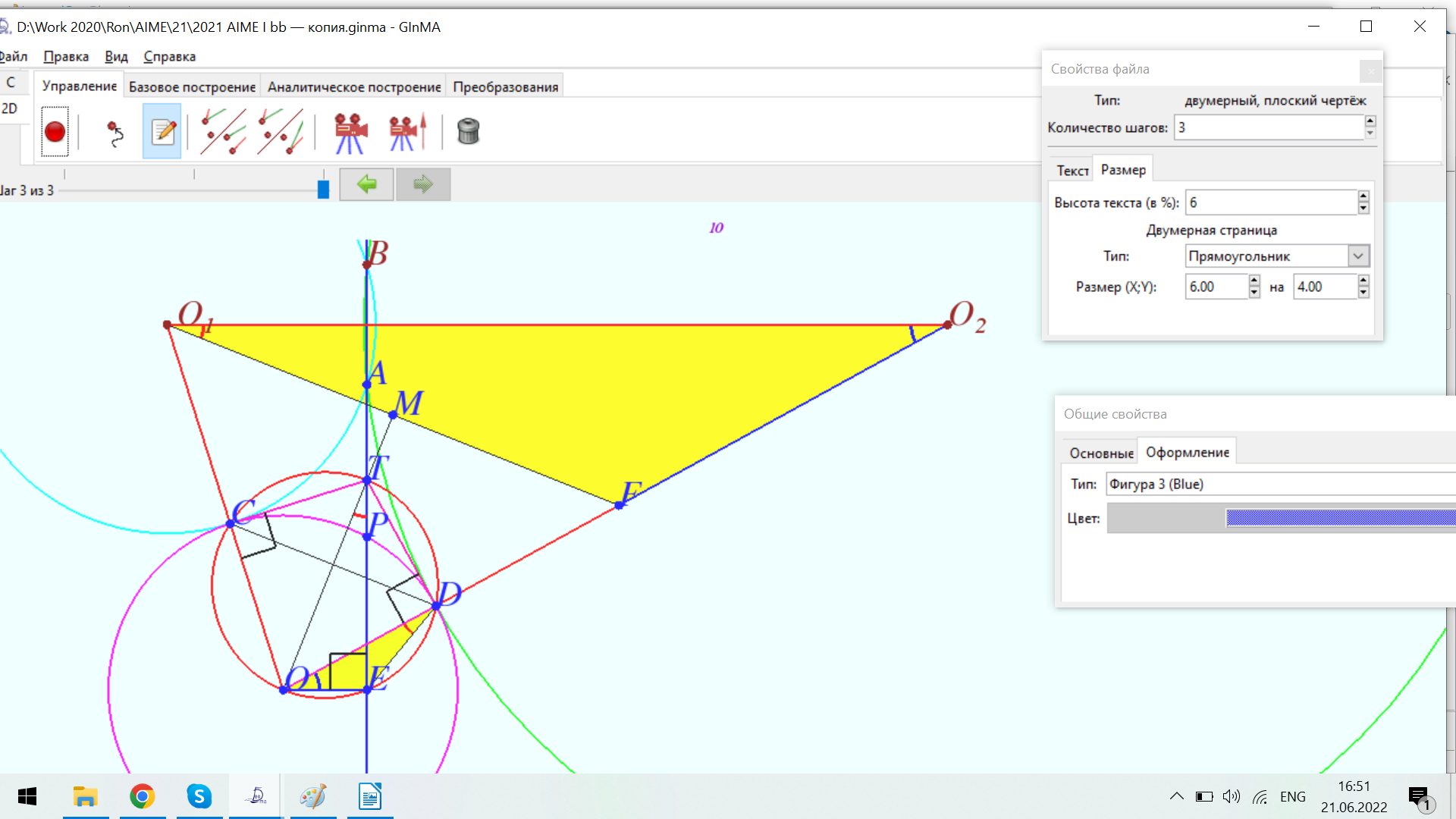Click the Высота текста input field

point(1270,202)
